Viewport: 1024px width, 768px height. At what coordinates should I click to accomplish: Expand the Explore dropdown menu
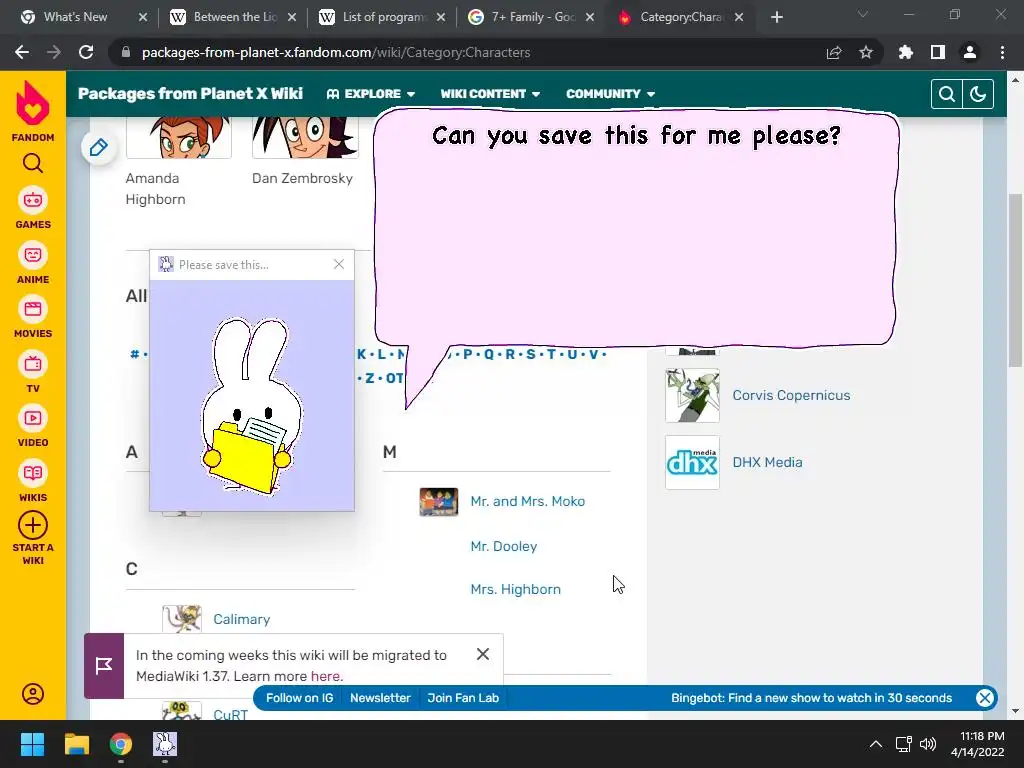tap(371, 94)
